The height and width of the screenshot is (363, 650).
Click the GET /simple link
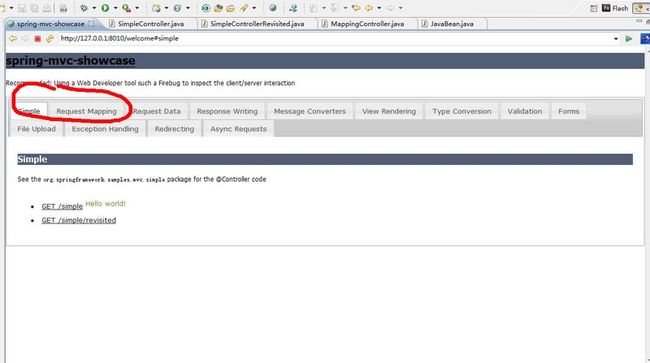click(x=62, y=206)
